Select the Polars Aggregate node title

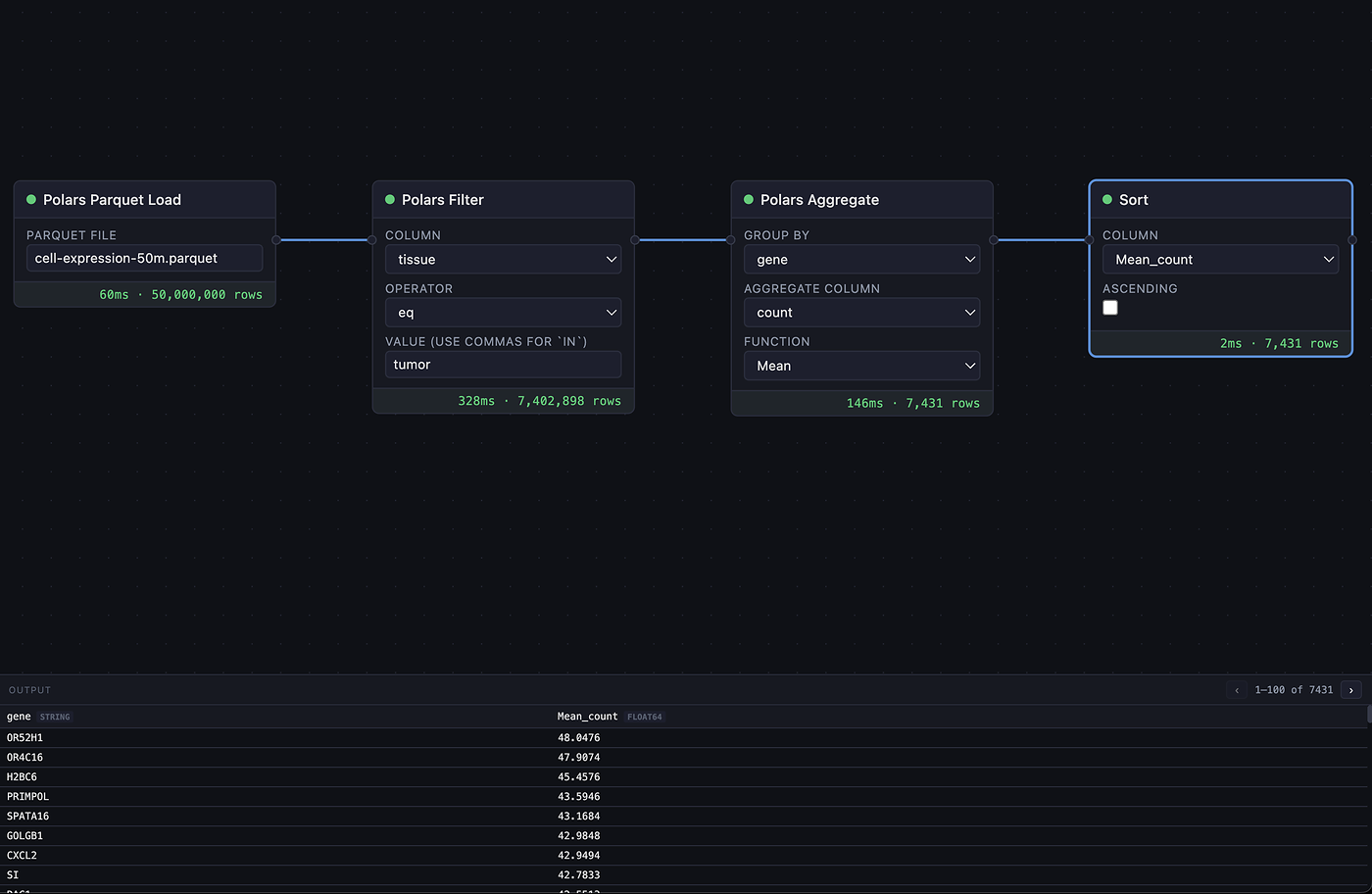pyautogui.click(x=819, y=199)
